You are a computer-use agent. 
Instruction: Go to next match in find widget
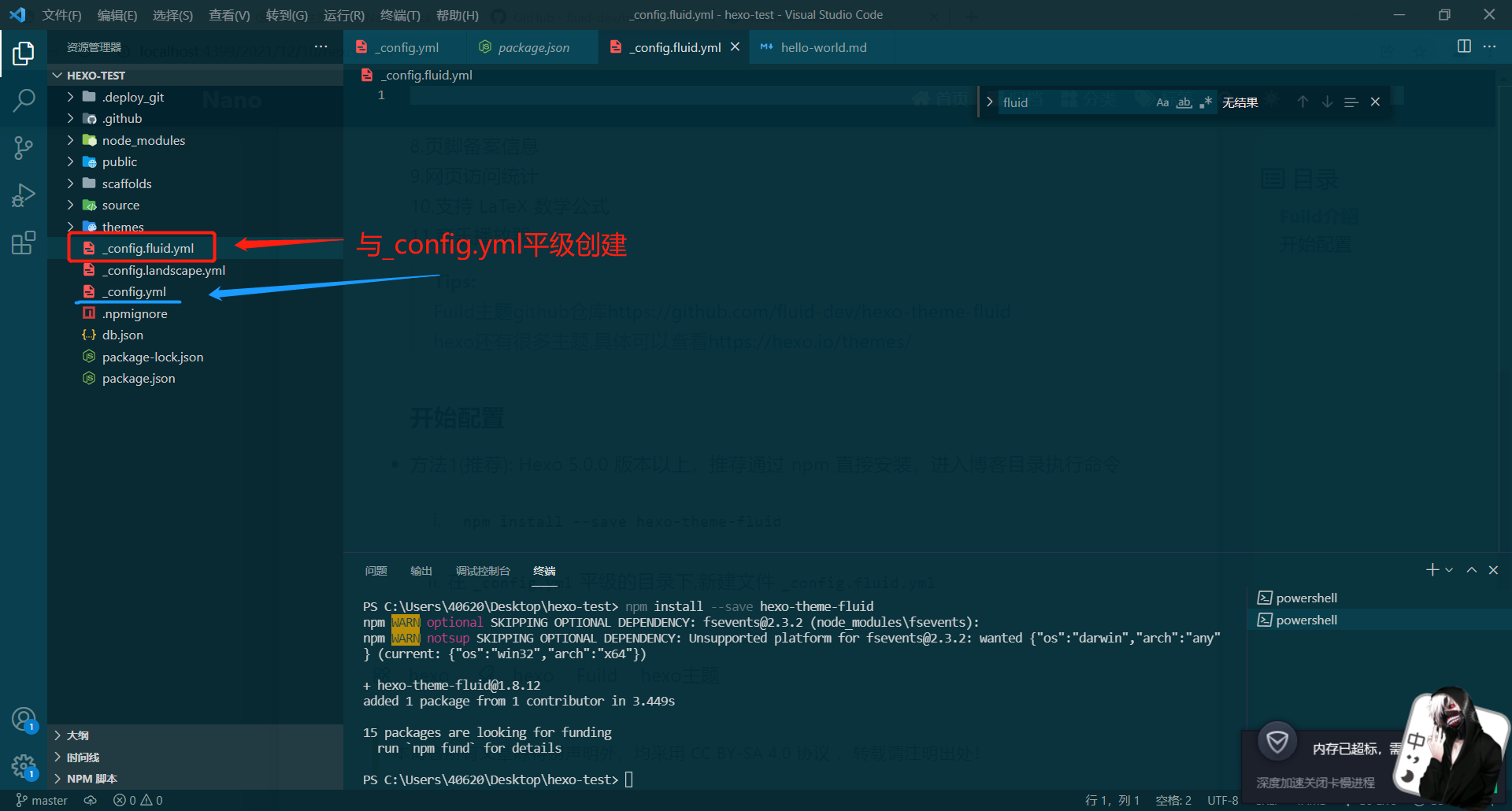(x=1327, y=102)
